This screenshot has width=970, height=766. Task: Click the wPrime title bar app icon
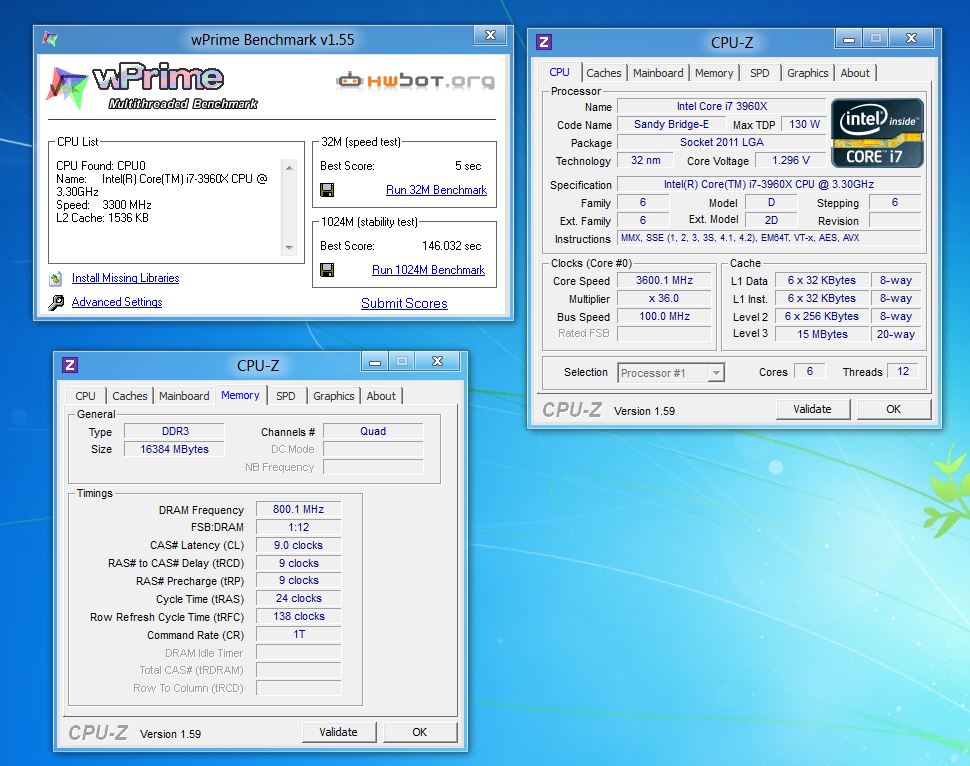click(x=50, y=40)
